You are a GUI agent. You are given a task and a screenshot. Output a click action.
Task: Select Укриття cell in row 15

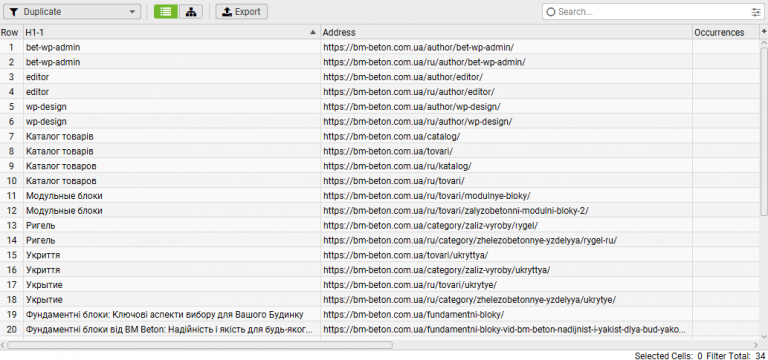point(171,255)
